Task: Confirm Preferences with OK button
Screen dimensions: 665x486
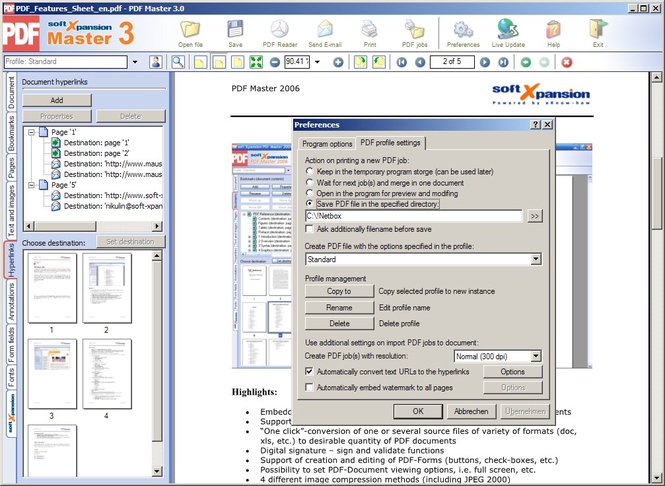Action: pyautogui.click(x=418, y=411)
